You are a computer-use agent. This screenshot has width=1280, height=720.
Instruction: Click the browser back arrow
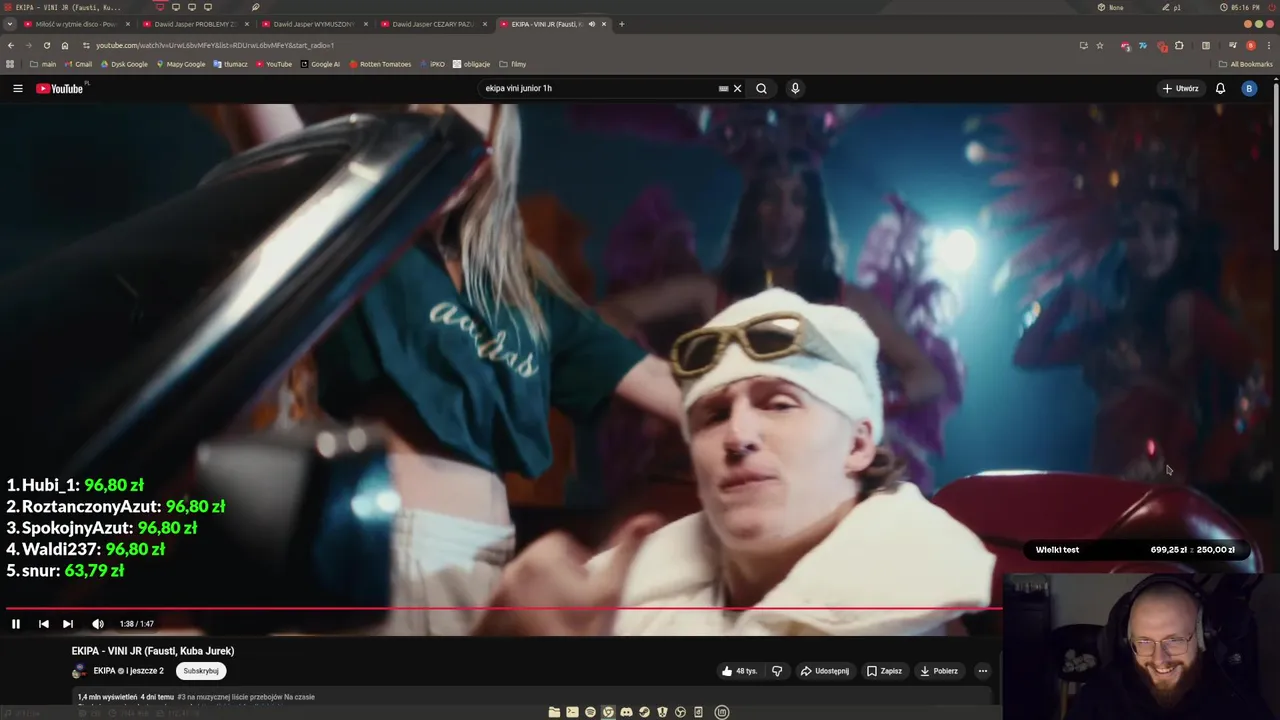[11, 45]
